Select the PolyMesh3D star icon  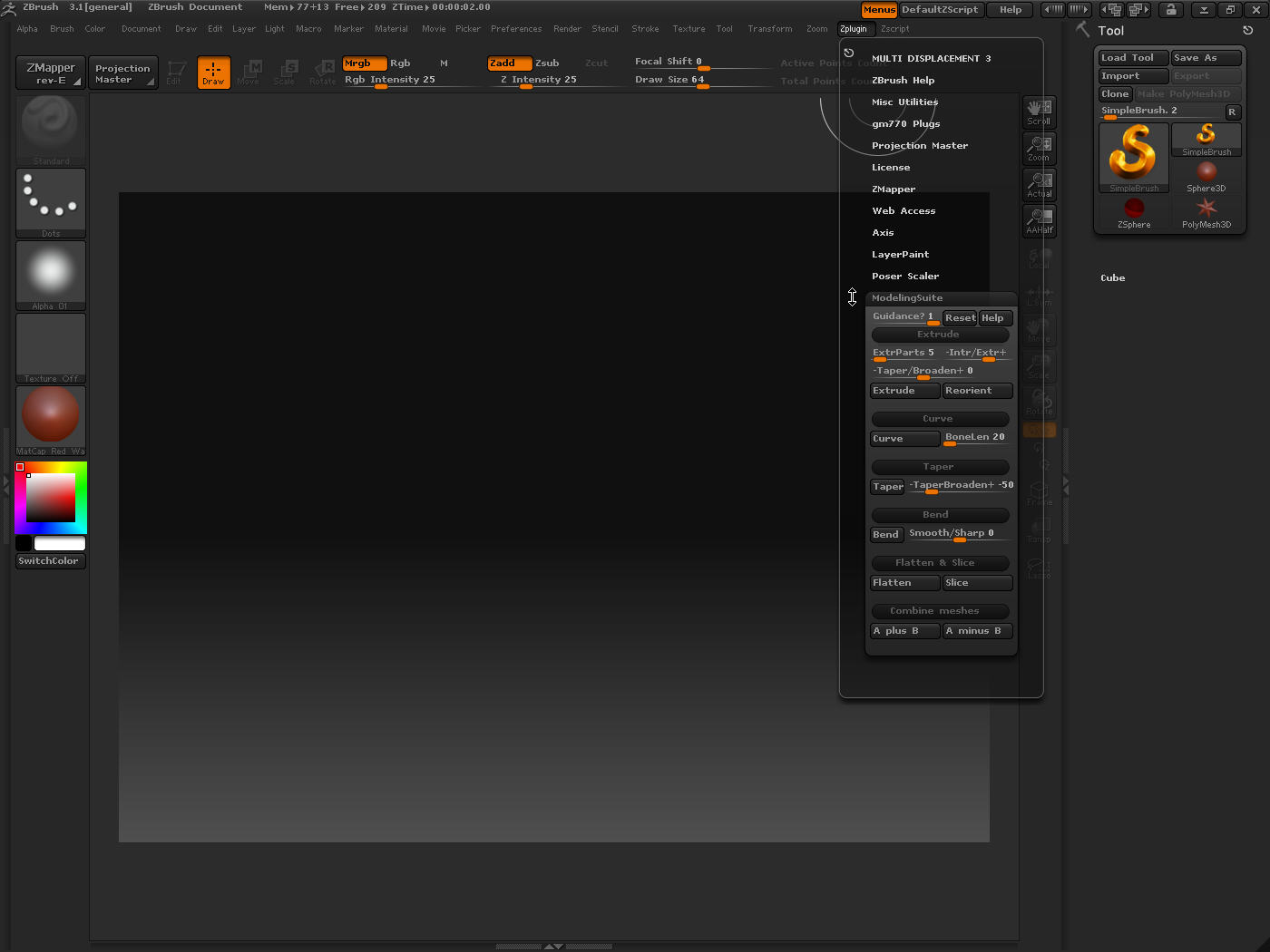point(1206,212)
